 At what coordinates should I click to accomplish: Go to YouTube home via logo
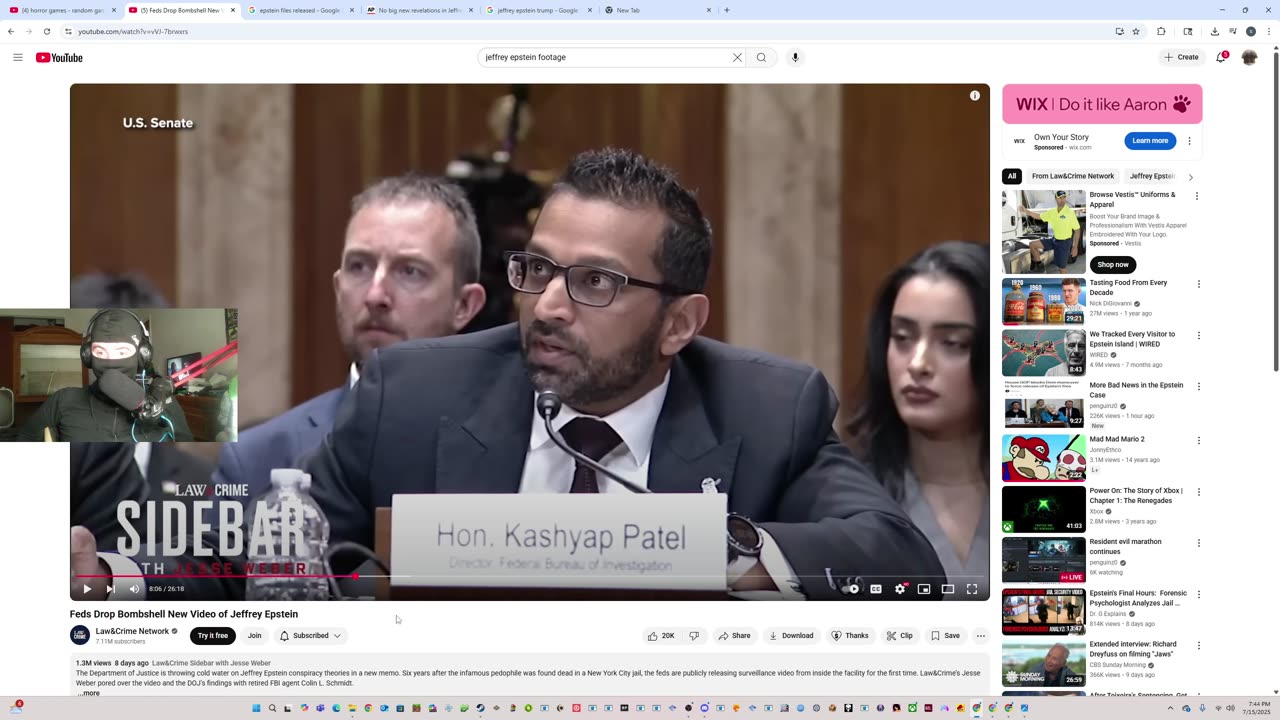click(x=59, y=57)
